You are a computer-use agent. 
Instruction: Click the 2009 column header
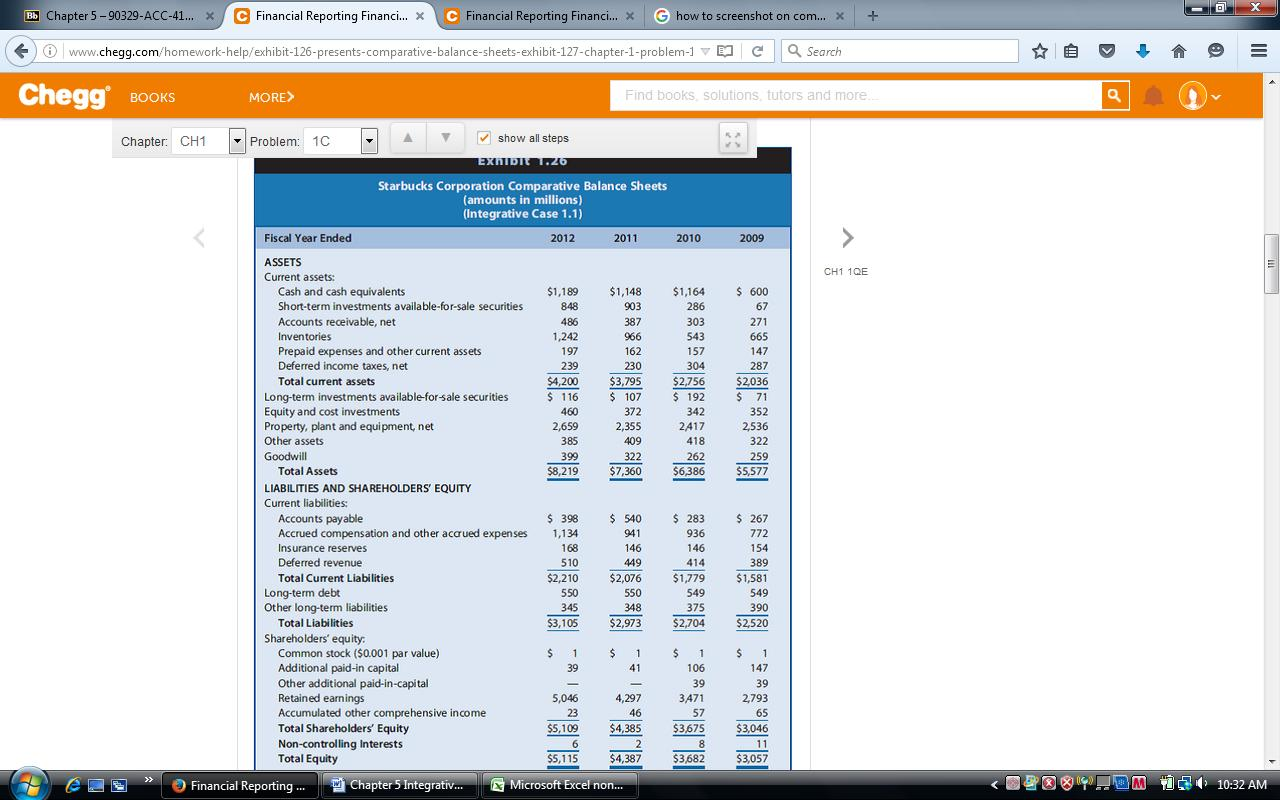tap(752, 238)
